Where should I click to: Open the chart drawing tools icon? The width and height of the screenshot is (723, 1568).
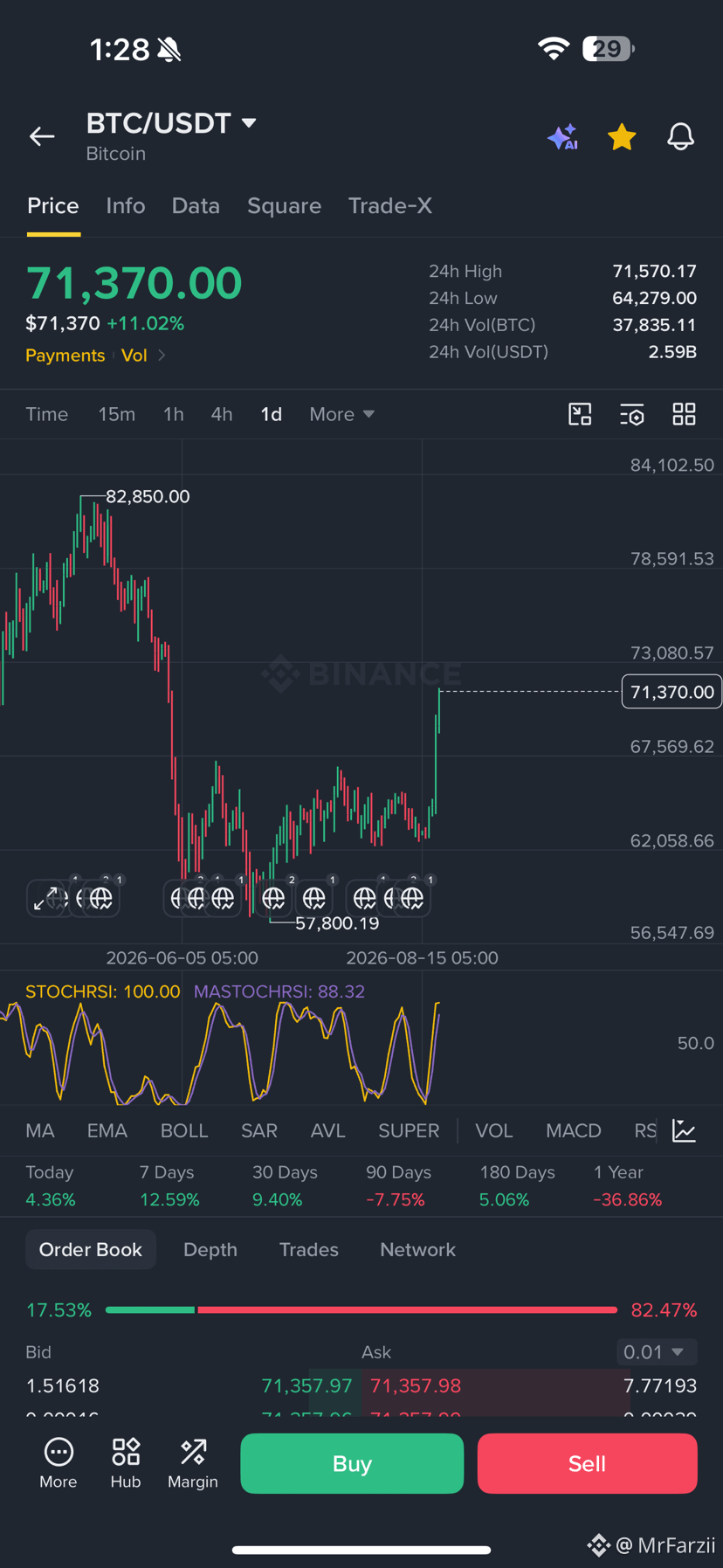(x=580, y=414)
